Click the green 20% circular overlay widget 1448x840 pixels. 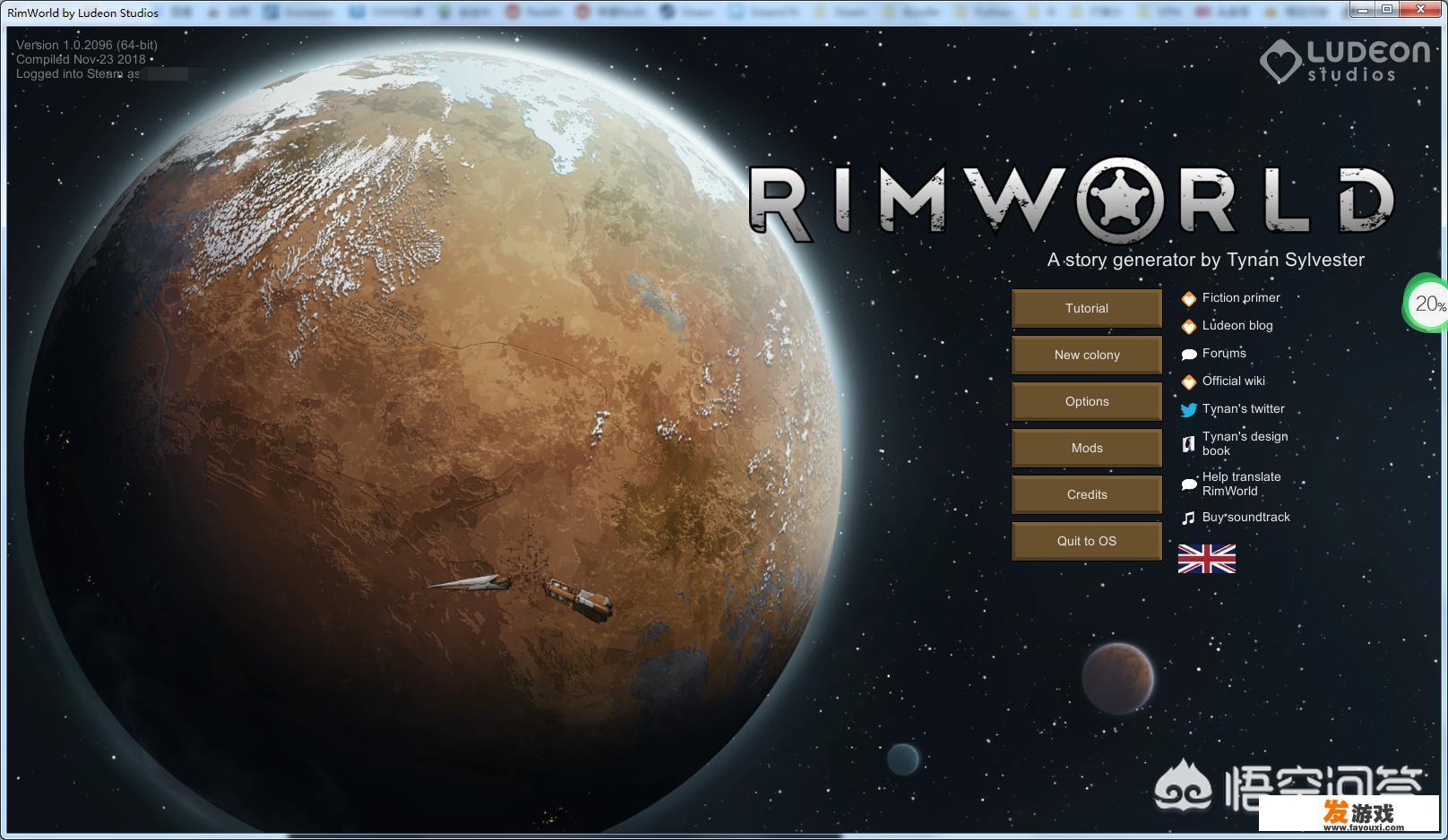tap(1426, 304)
